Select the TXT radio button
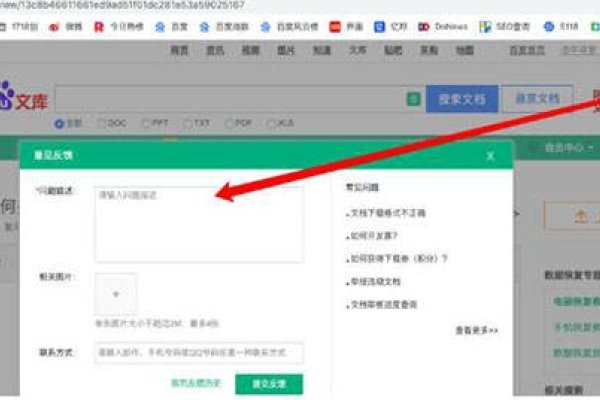The image size is (600, 400). click(188, 123)
